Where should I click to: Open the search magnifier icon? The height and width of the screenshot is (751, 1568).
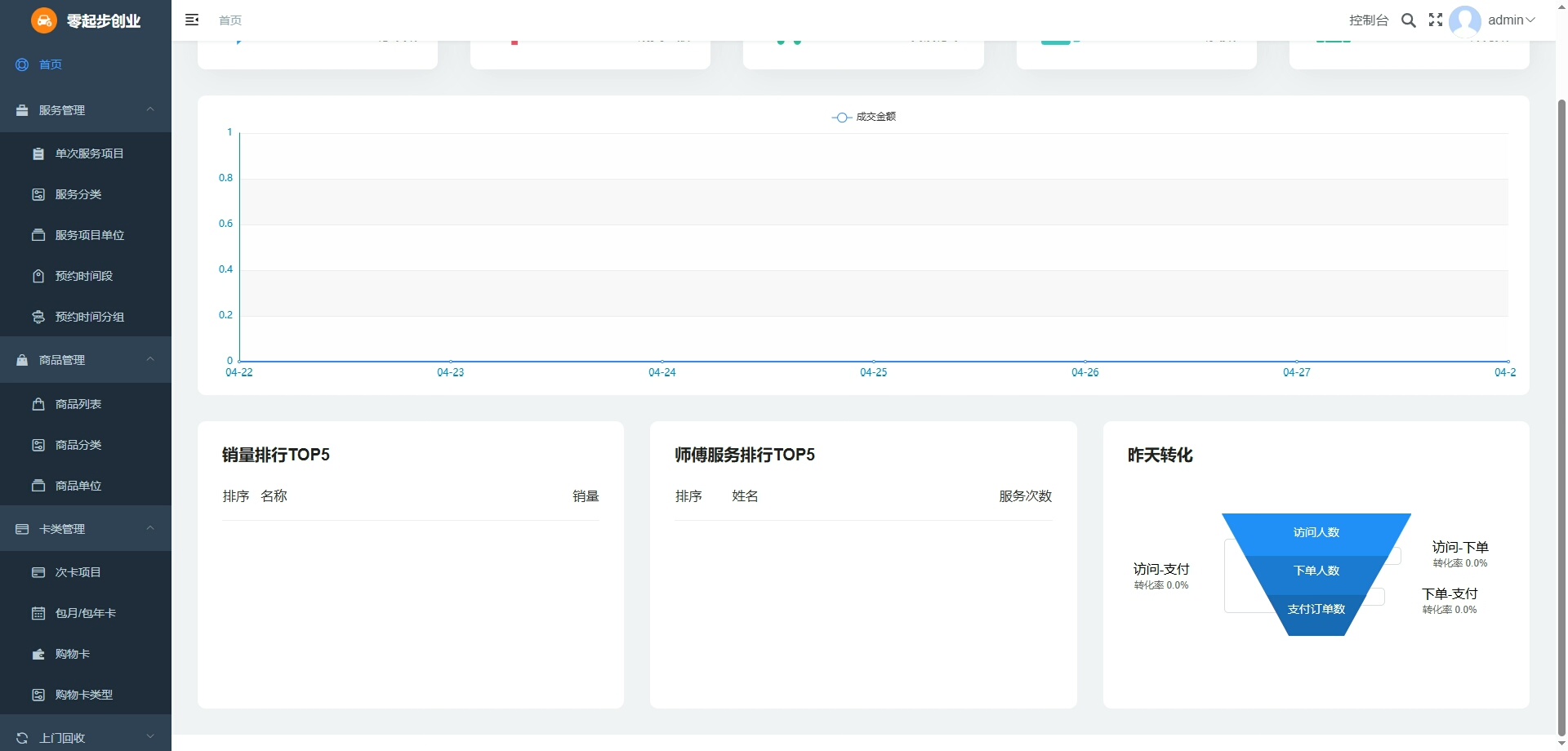(1409, 20)
